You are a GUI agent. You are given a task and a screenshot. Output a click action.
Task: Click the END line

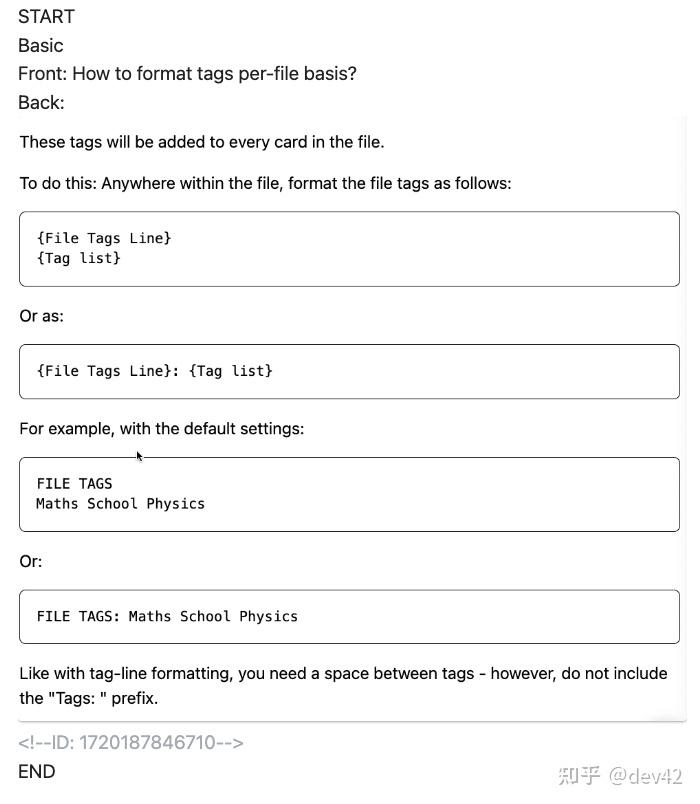coord(37,772)
